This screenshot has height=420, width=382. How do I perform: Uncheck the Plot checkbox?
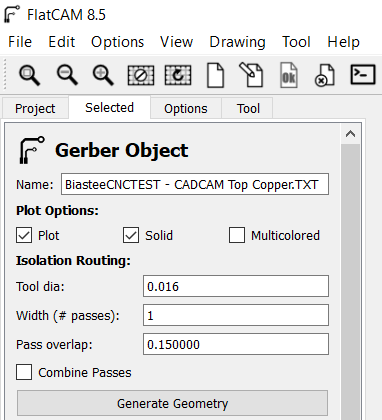coord(24,235)
